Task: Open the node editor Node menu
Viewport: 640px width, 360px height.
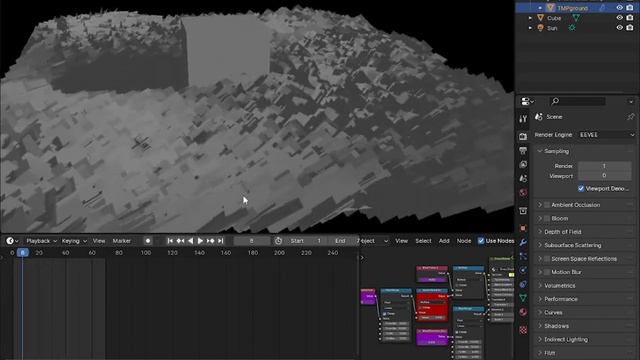Action: coord(464,241)
